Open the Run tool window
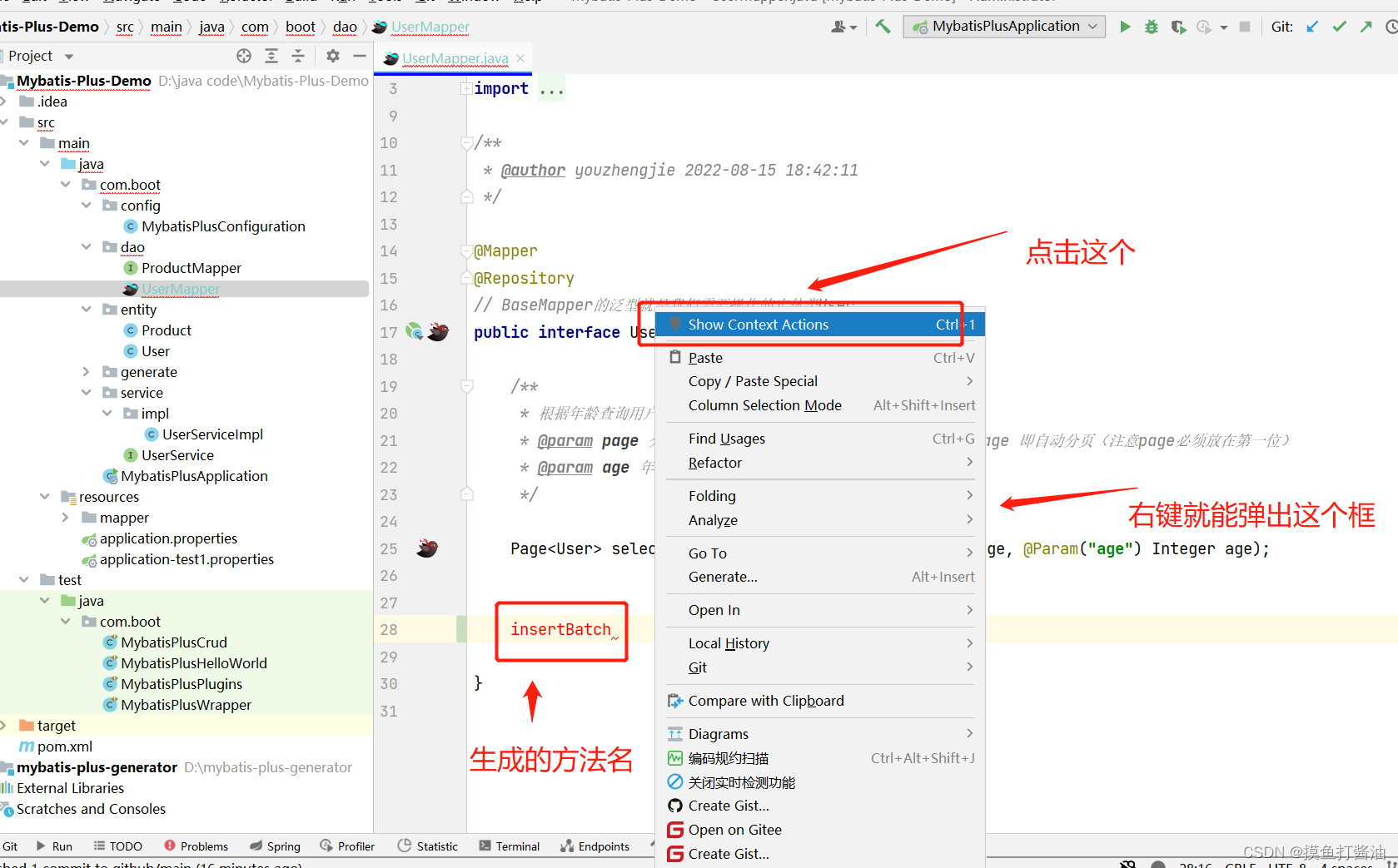 (54, 846)
